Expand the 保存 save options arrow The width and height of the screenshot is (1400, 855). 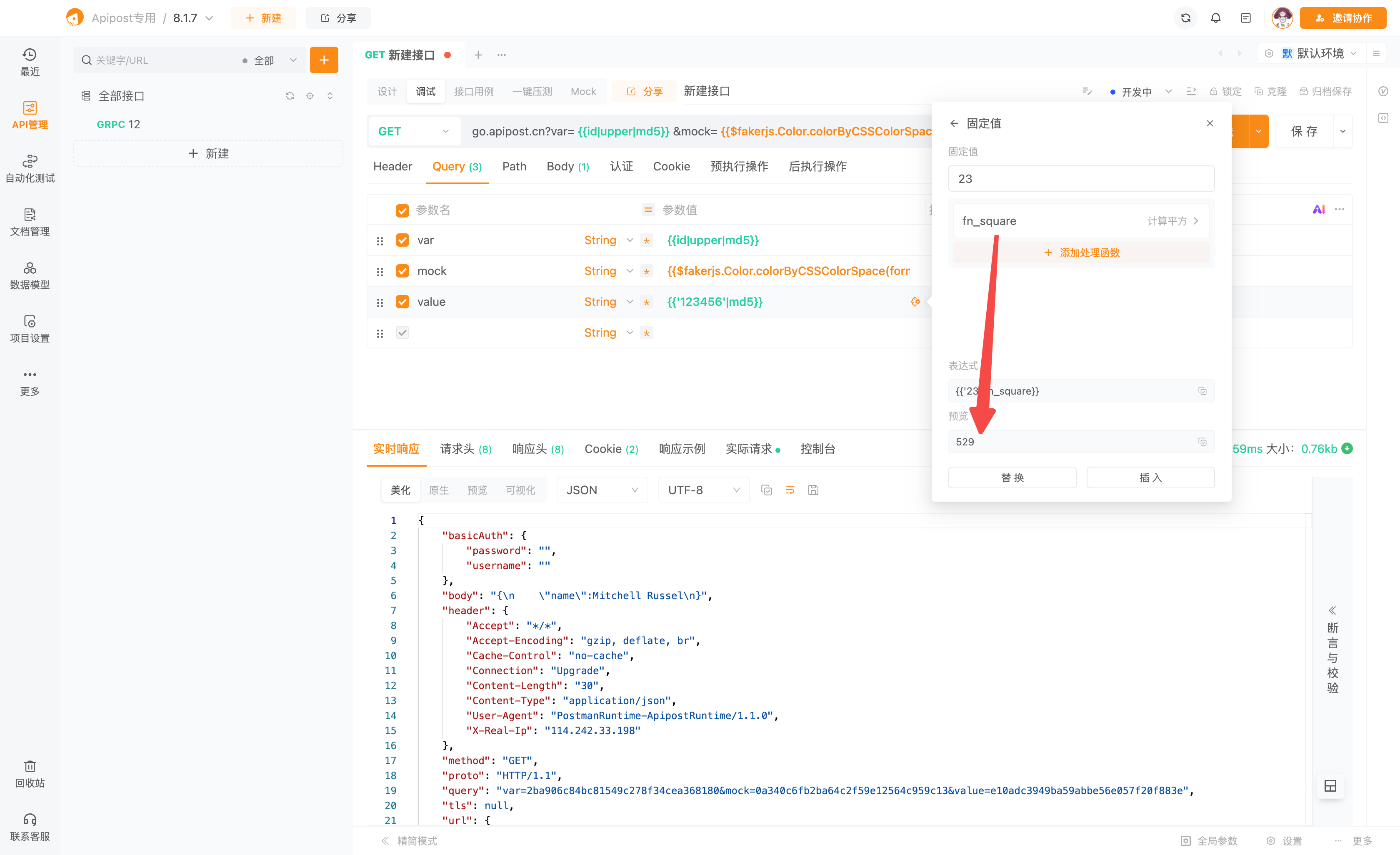[1342, 131]
